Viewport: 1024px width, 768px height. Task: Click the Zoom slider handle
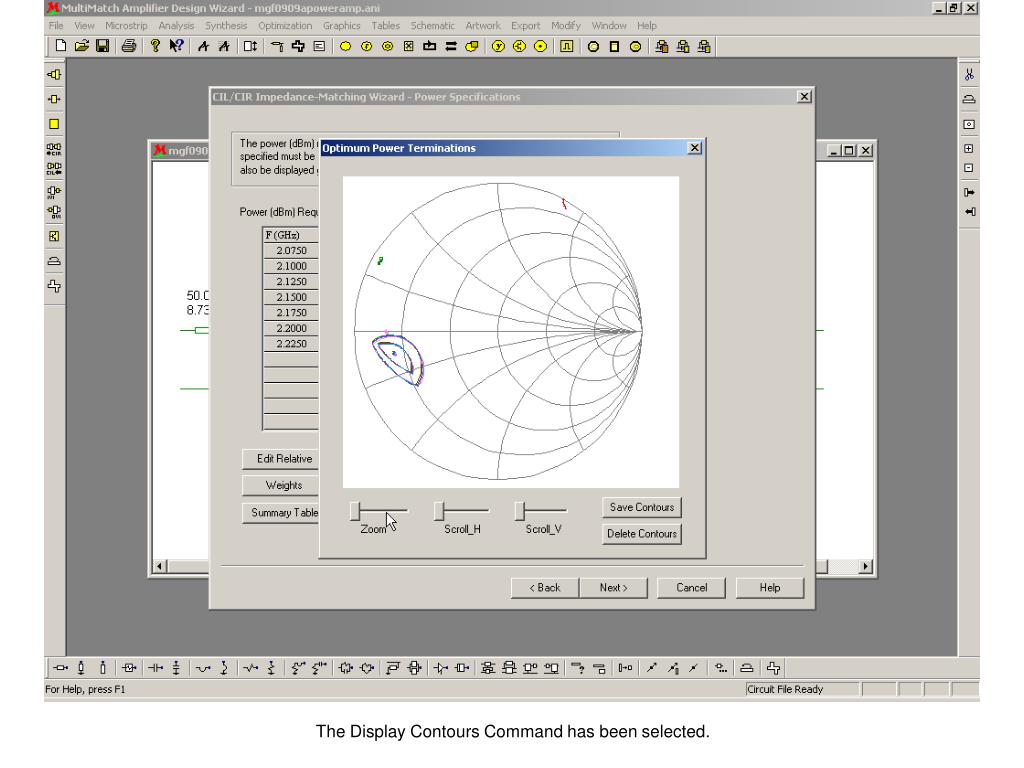[355, 511]
